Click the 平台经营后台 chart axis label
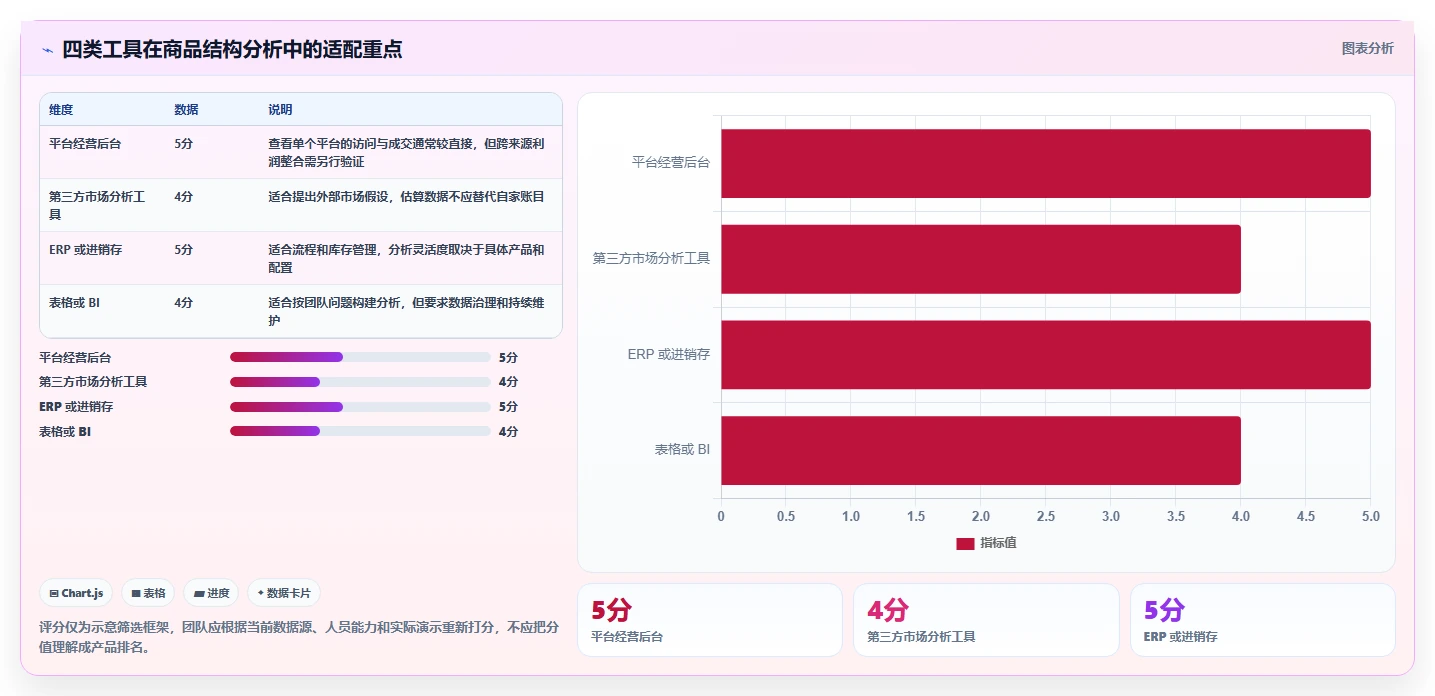 pyautogui.click(x=671, y=162)
